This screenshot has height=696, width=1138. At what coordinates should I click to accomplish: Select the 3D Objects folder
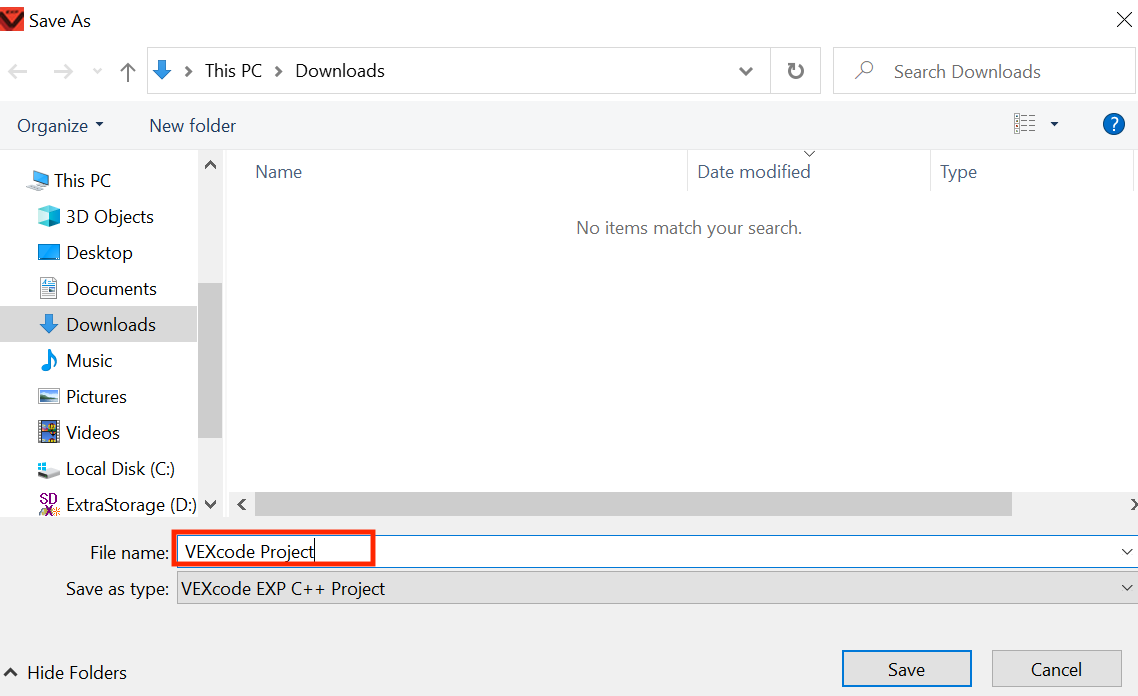coord(95,216)
